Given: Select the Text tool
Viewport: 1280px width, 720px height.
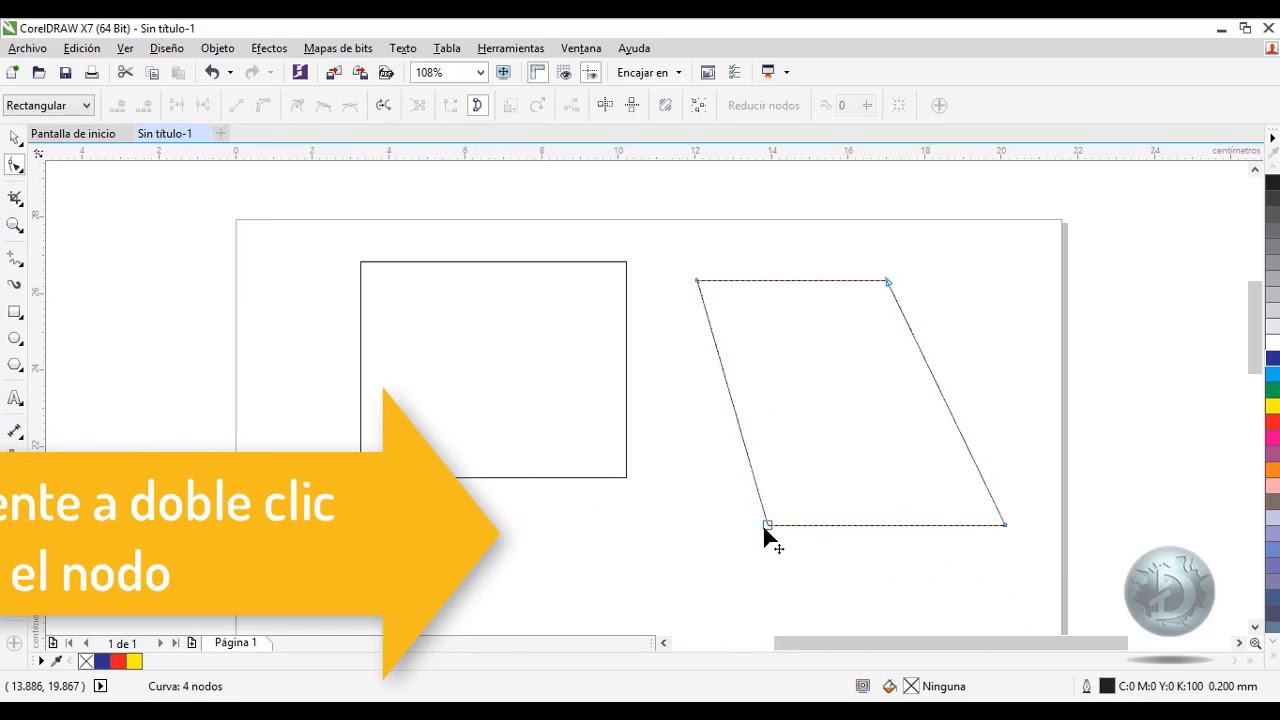Looking at the screenshot, I should coord(15,398).
